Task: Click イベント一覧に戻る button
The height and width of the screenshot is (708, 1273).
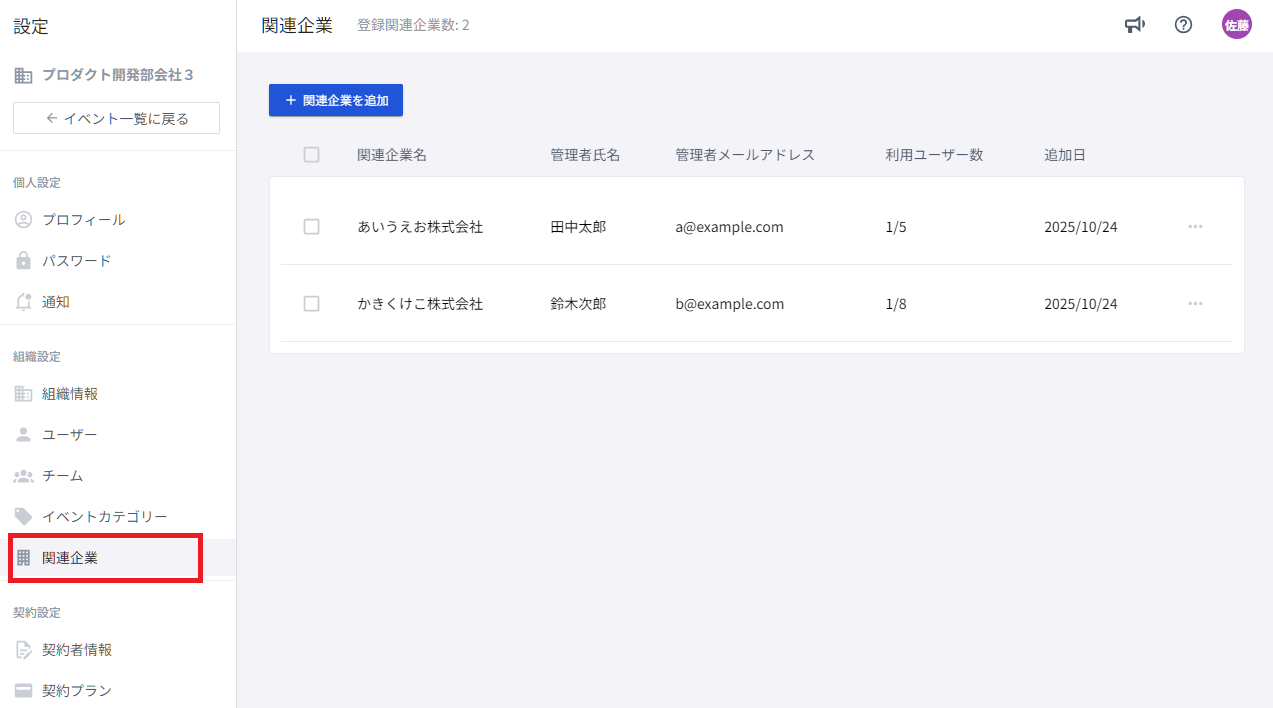Action: [116, 118]
